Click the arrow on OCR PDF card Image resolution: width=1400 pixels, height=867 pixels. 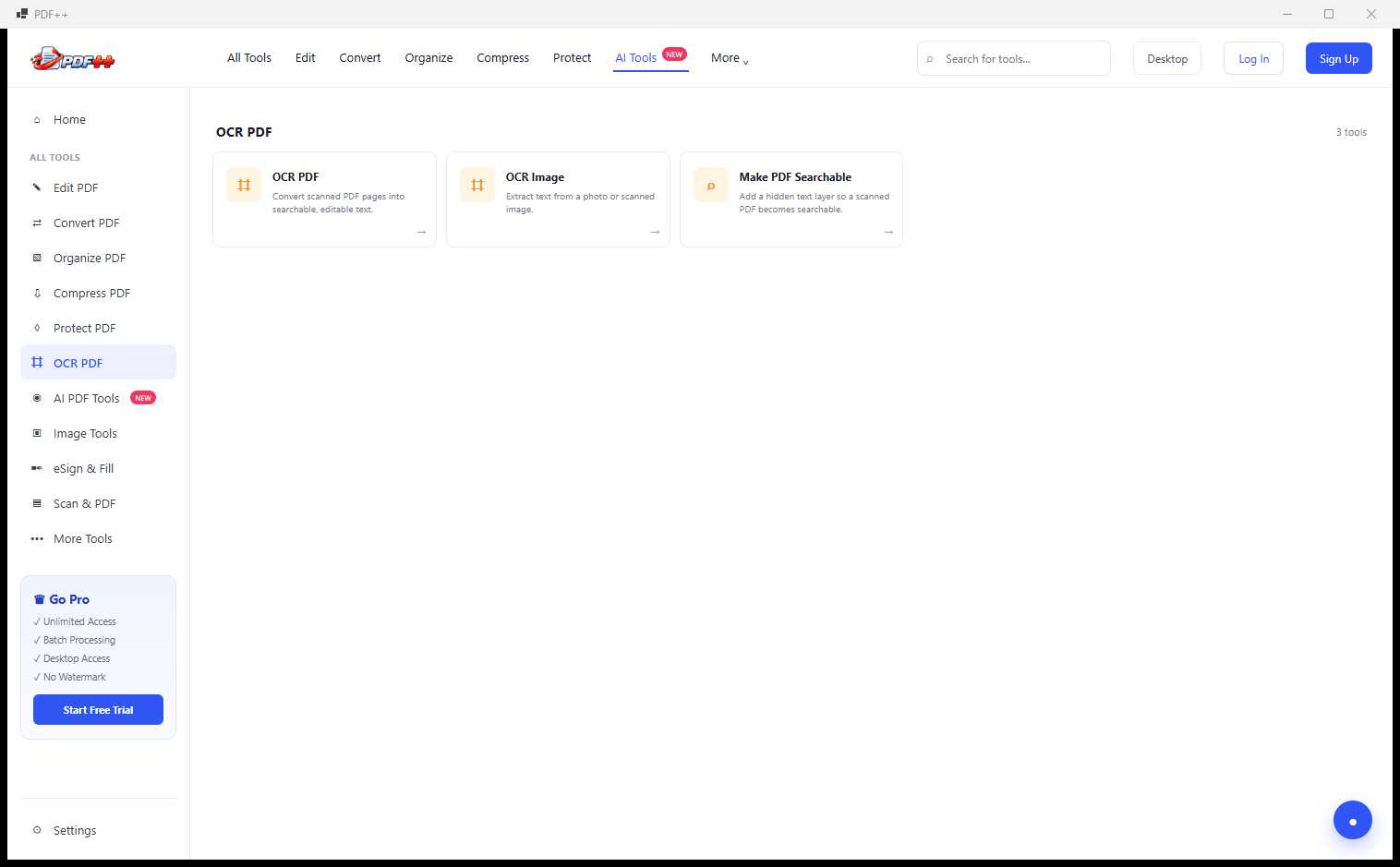pyautogui.click(x=421, y=232)
